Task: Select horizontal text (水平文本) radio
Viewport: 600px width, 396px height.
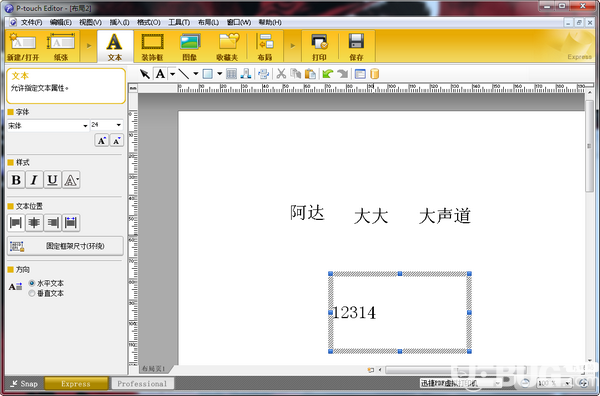Action: (x=32, y=284)
